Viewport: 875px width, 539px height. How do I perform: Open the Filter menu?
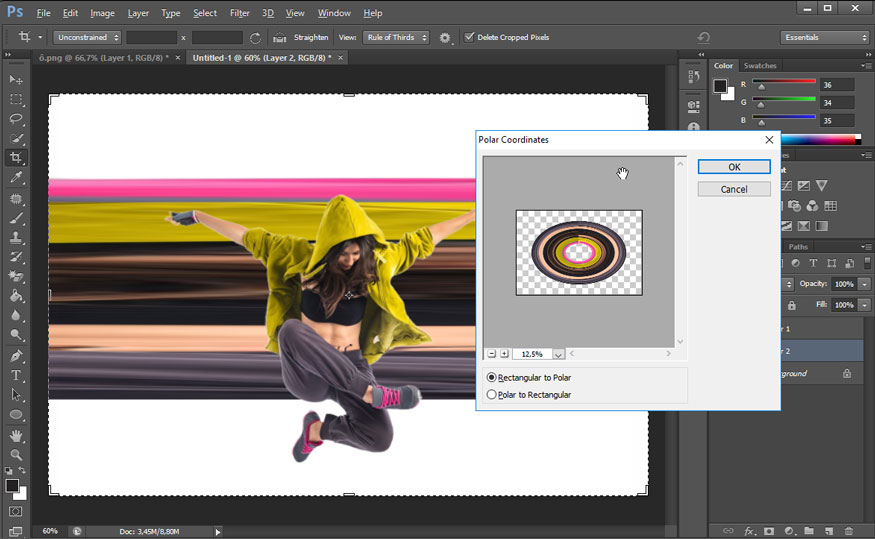click(239, 13)
